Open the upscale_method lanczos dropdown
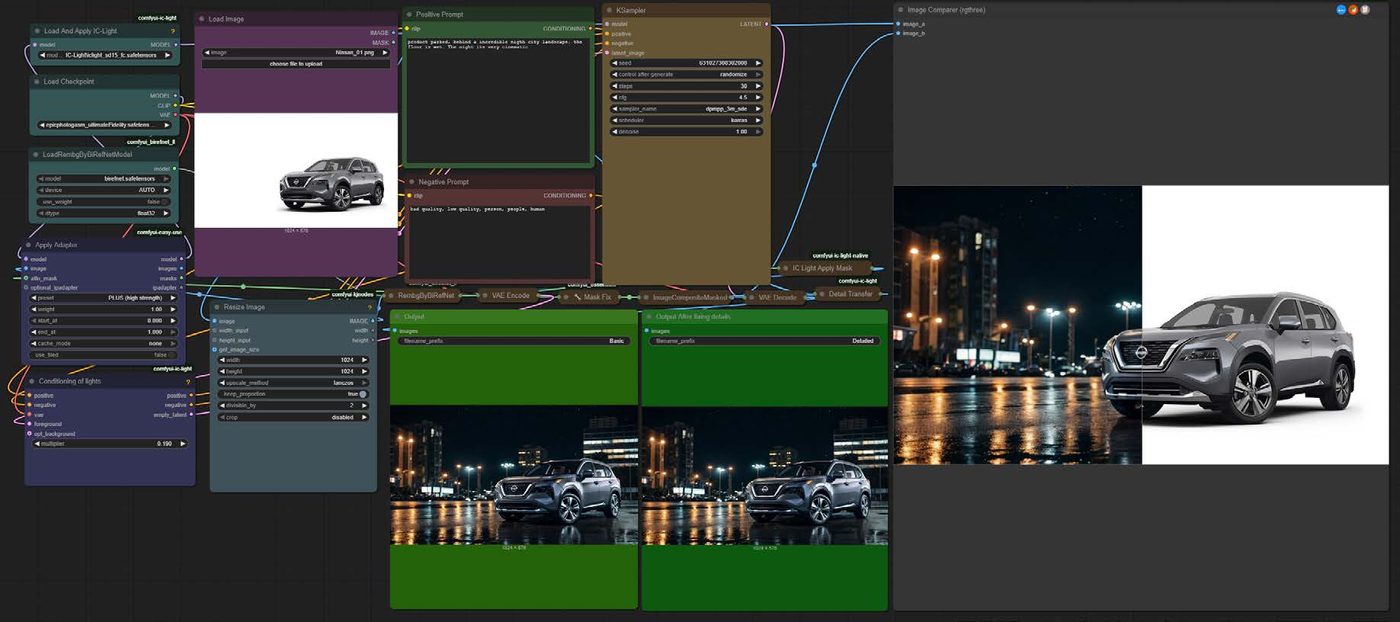Viewport: 1400px width, 622px height. [x=291, y=383]
